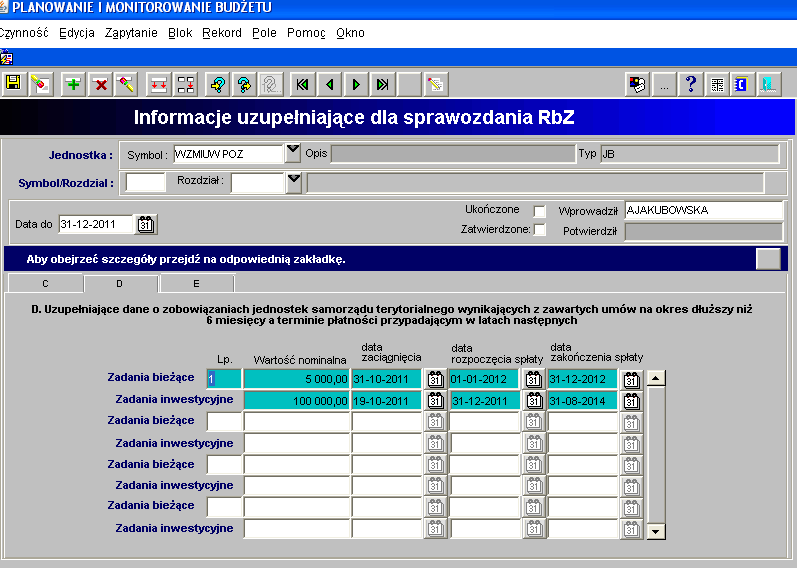Click the Data do field 31-12-2011
The height and width of the screenshot is (568, 797).
96,224
